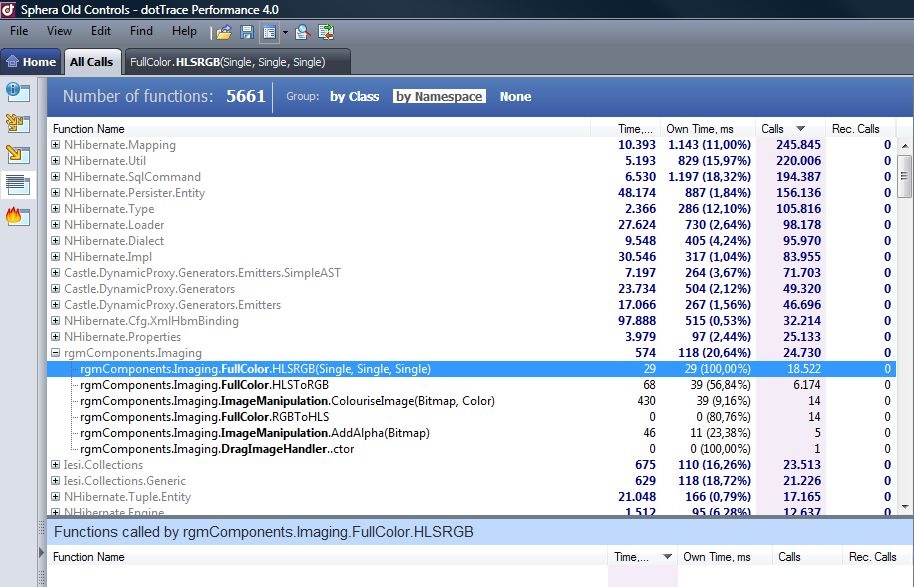Viewport: 914px width, 587px height.
Task: Open the View menu
Action: click(x=59, y=31)
